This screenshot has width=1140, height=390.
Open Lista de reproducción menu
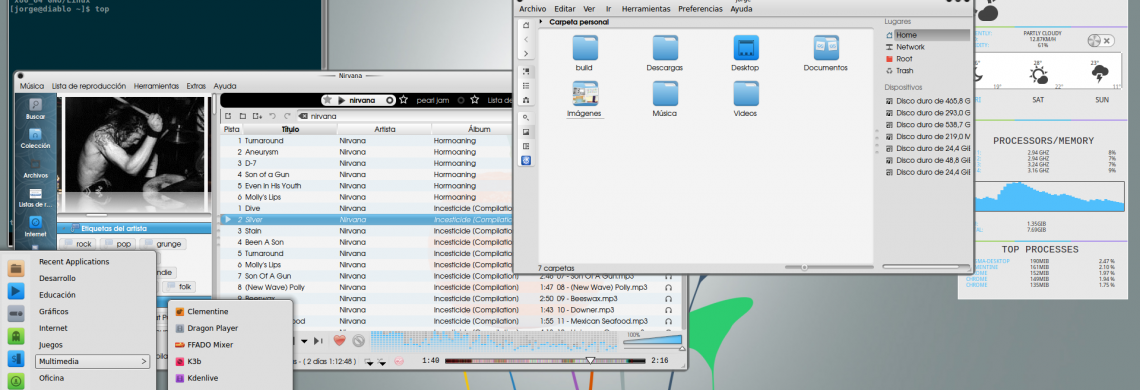click(x=89, y=86)
